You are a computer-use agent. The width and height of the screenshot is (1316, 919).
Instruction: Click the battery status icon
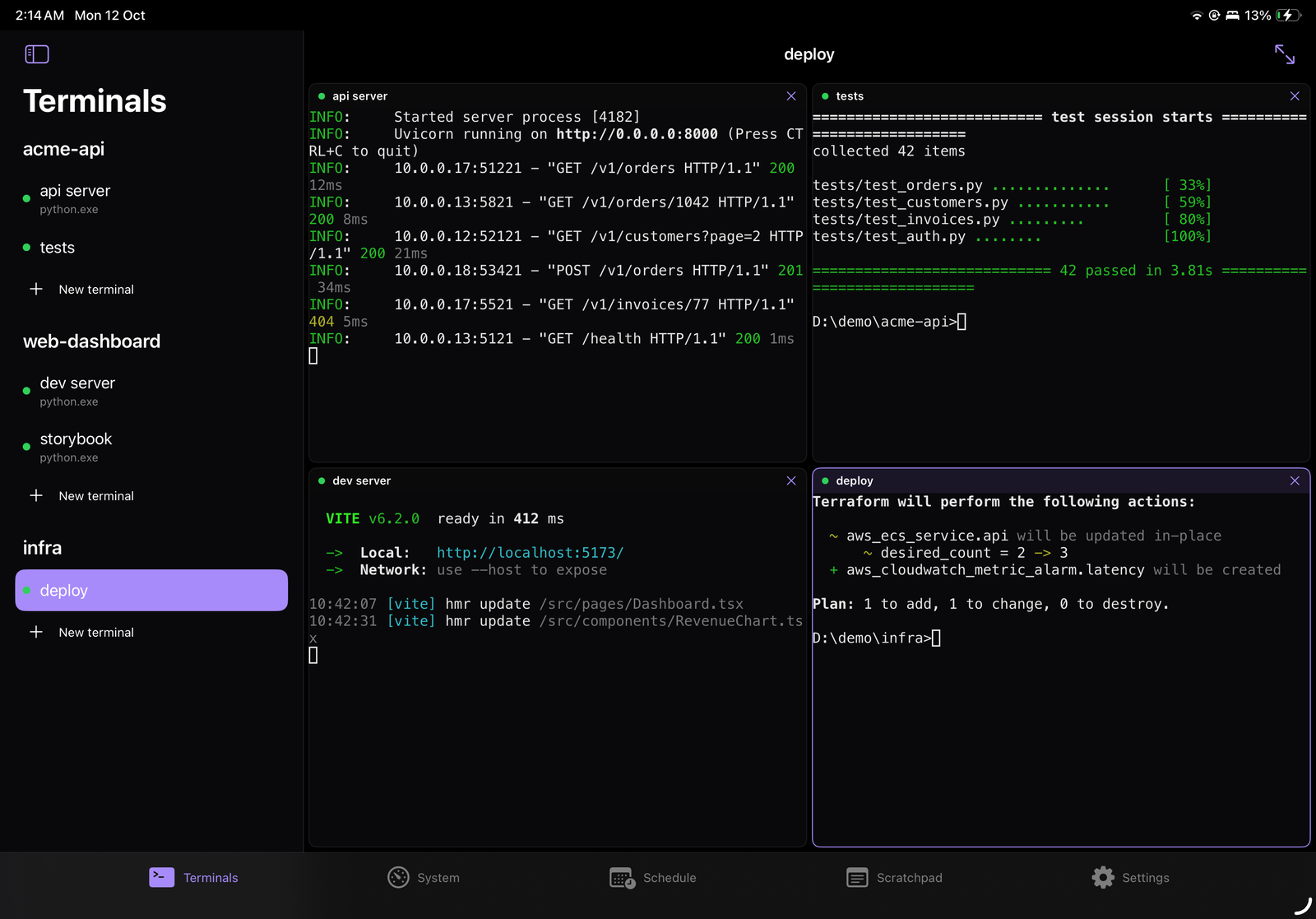[x=1288, y=16]
